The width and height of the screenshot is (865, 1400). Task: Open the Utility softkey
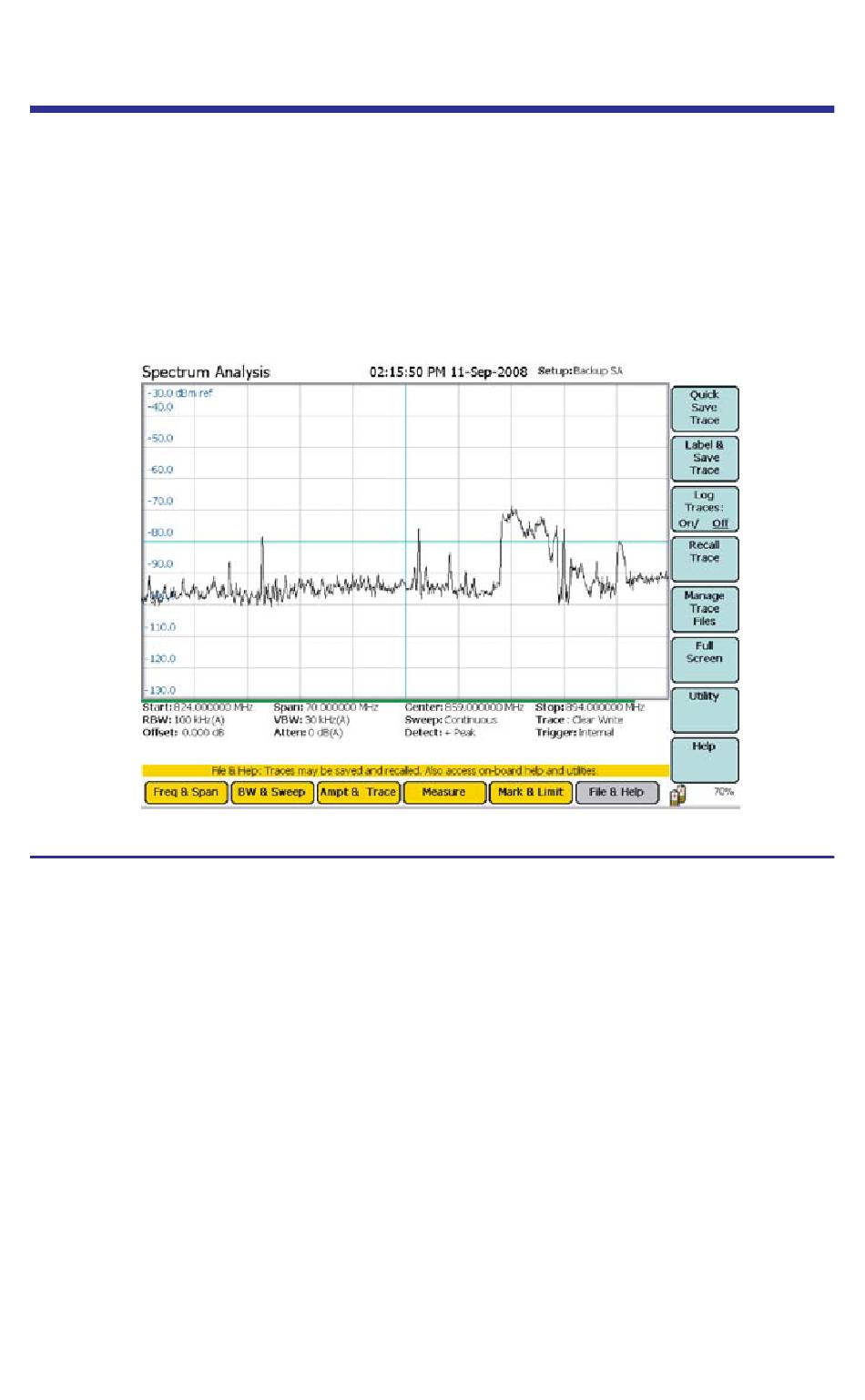(x=705, y=710)
